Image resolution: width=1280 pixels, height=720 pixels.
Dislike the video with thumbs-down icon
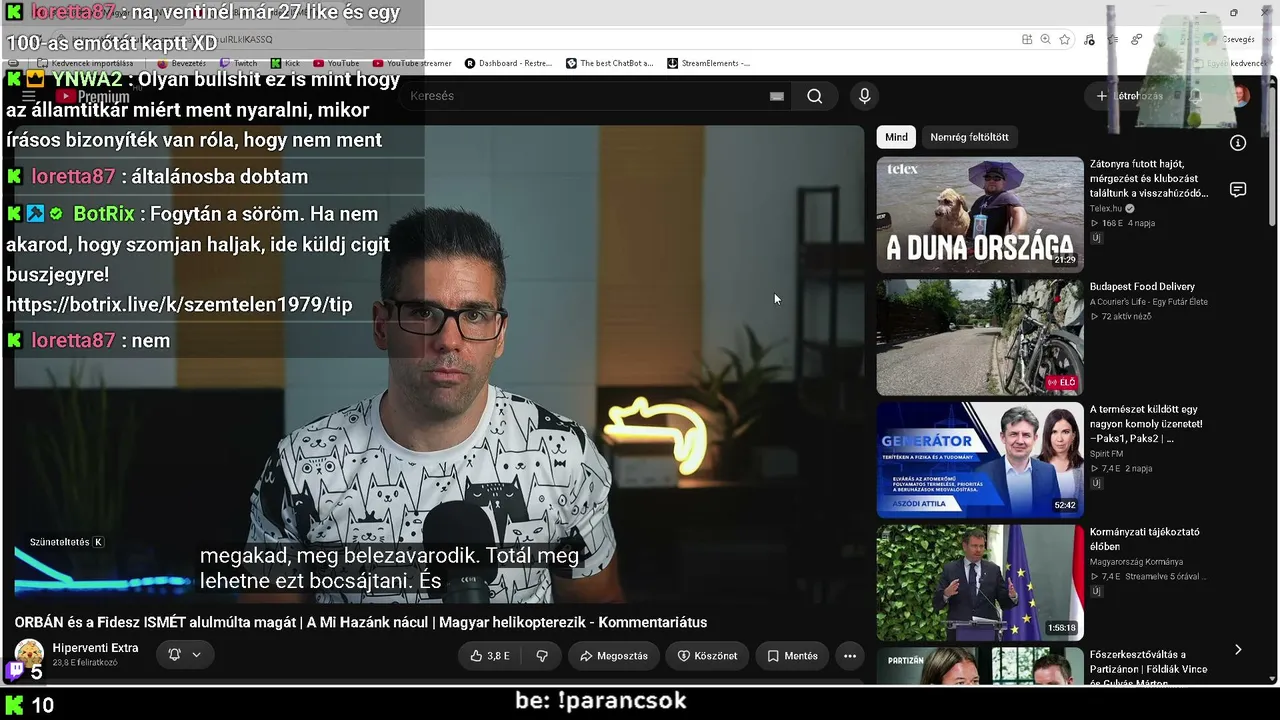coord(542,656)
